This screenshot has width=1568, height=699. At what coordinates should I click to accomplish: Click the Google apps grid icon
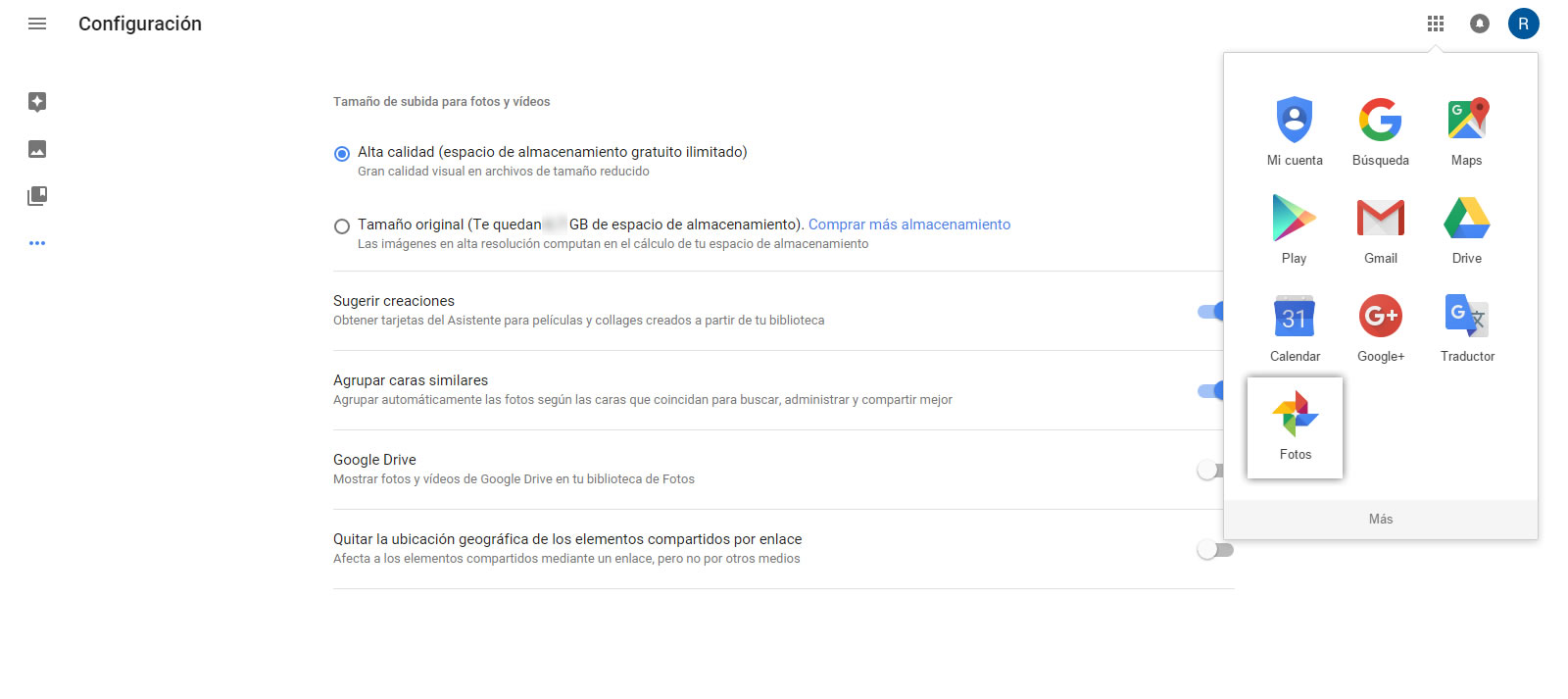(x=1436, y=24)
